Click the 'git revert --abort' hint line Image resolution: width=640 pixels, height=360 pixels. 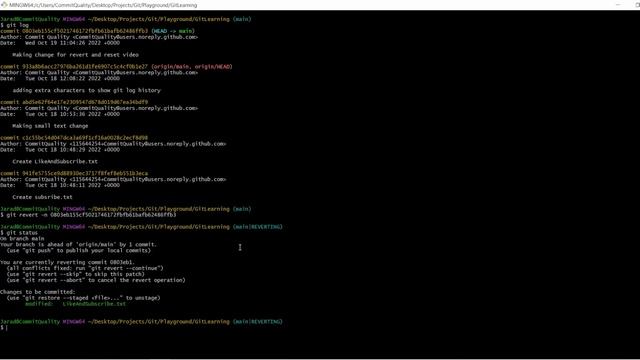(x=96, y=280)
